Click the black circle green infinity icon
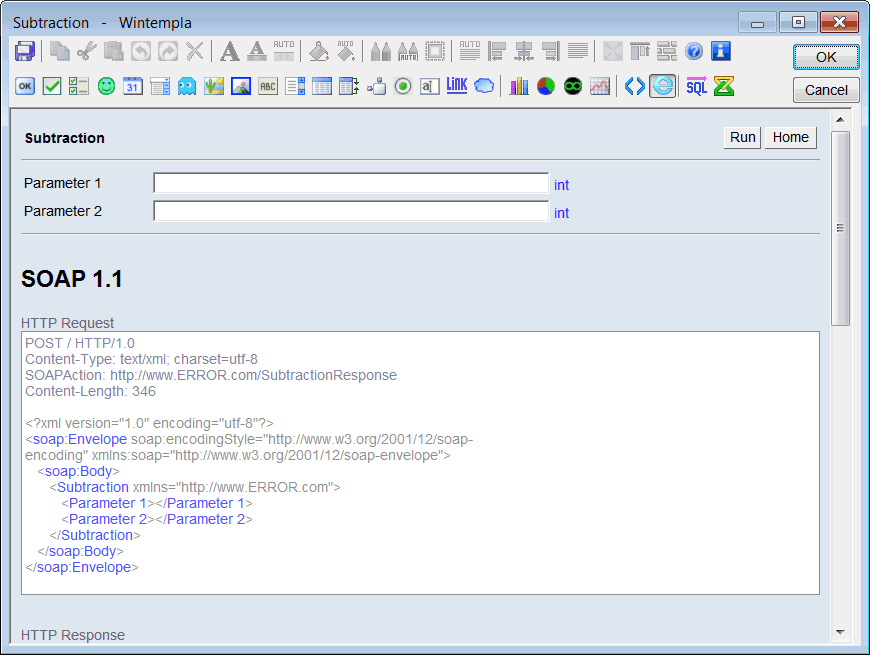This screenshot has width=870, height=655. pos(573,87)
